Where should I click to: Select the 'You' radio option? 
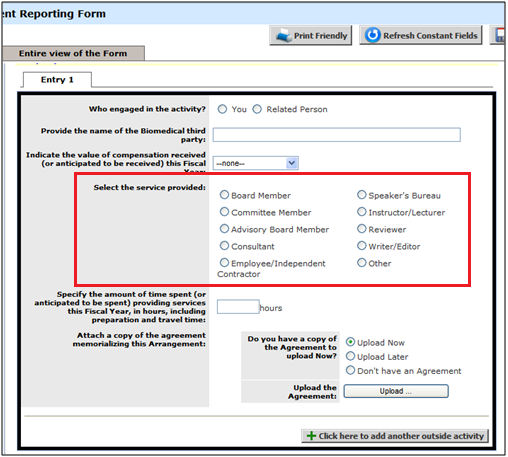coord(222,109)
